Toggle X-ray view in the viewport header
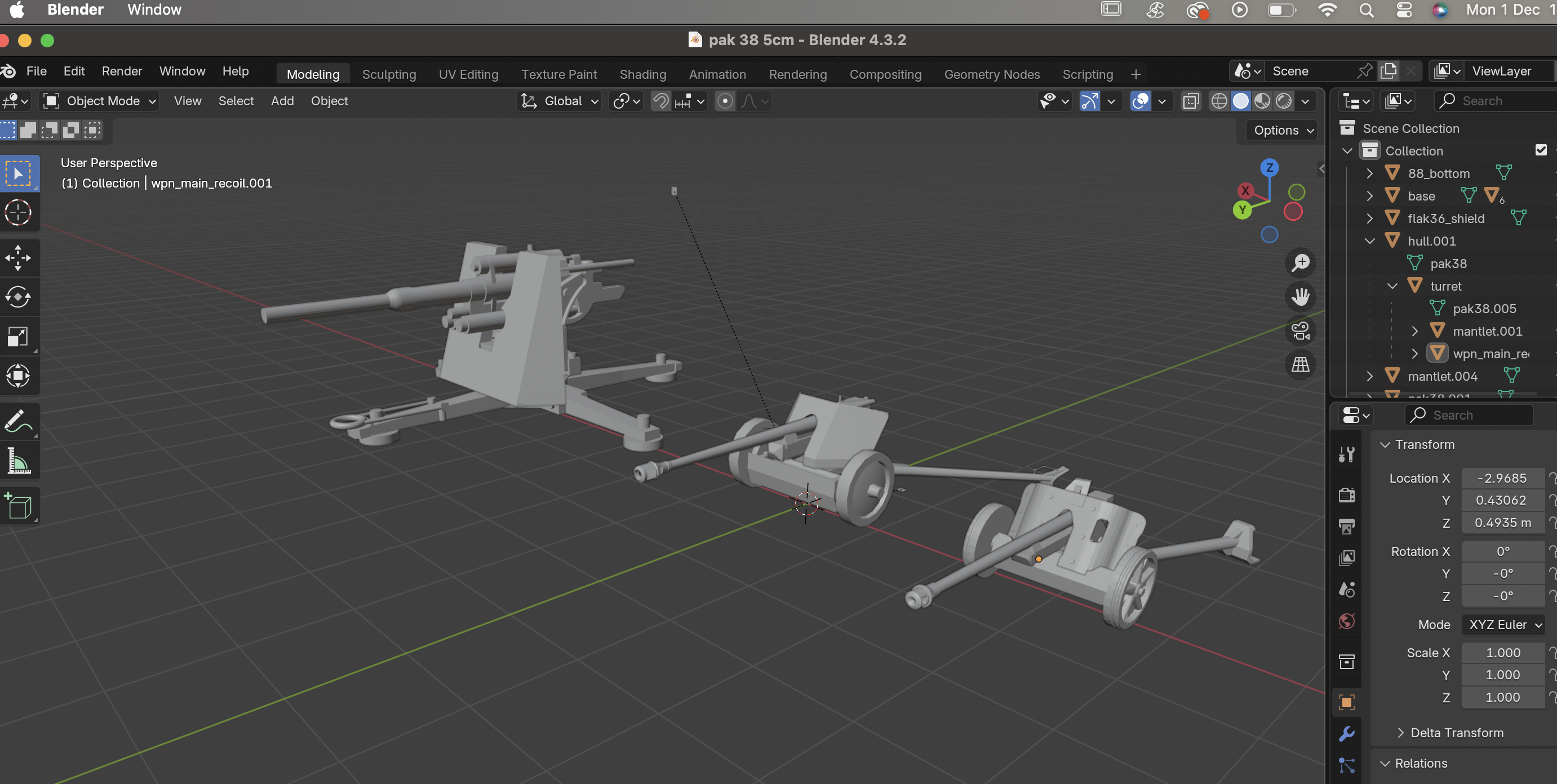This screenshot has width=1557, height=784. [x=1191, y=101]
